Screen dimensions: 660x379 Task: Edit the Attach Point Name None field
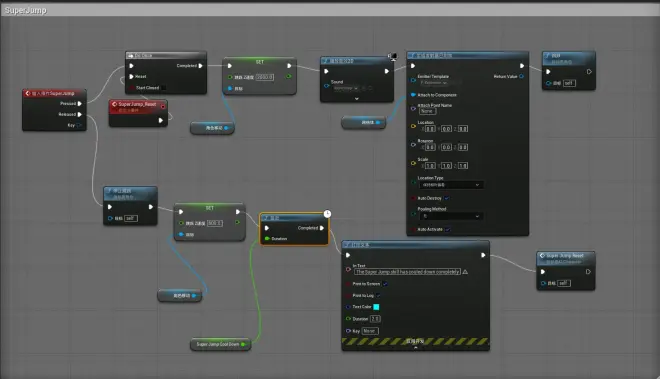[428, 111]
